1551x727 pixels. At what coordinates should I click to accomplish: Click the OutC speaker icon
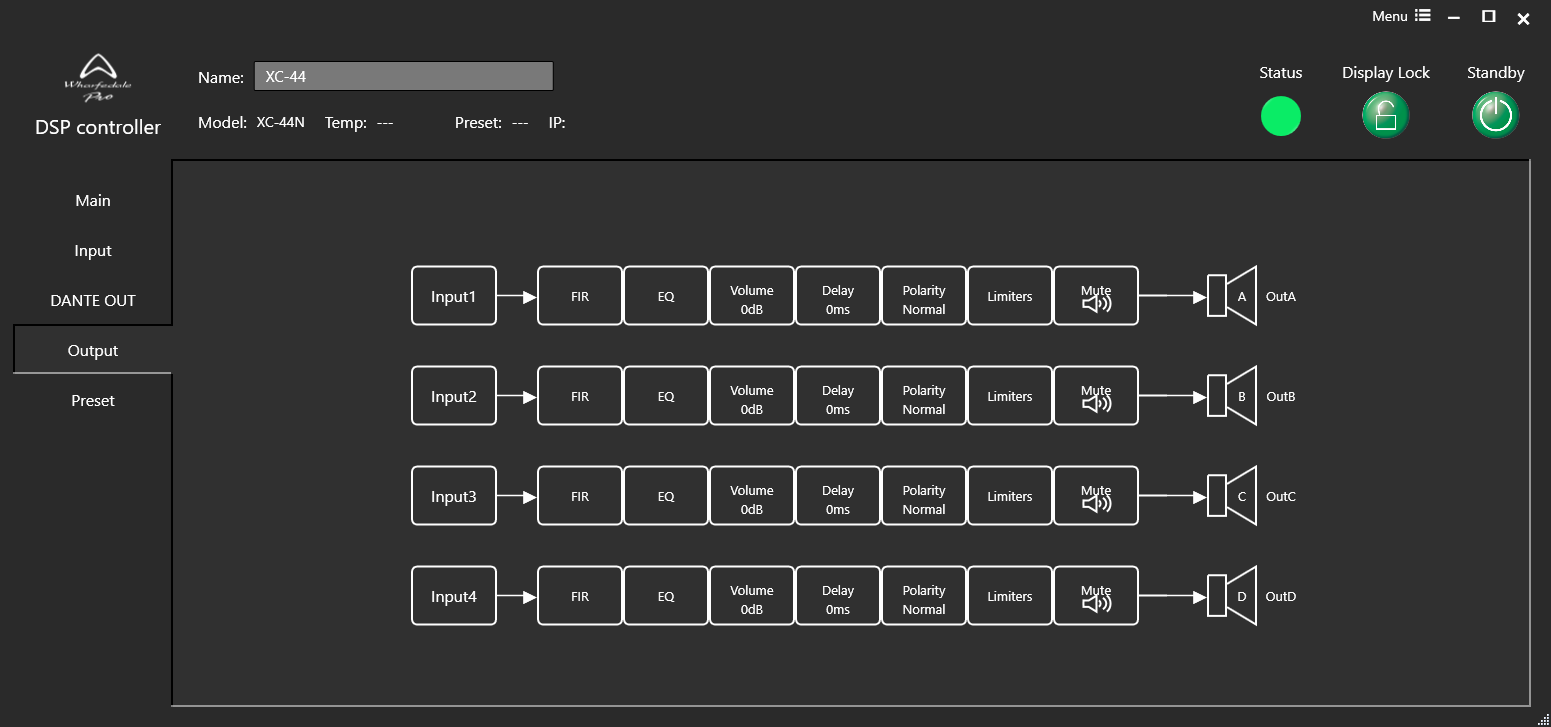(x=1232, y=496)
